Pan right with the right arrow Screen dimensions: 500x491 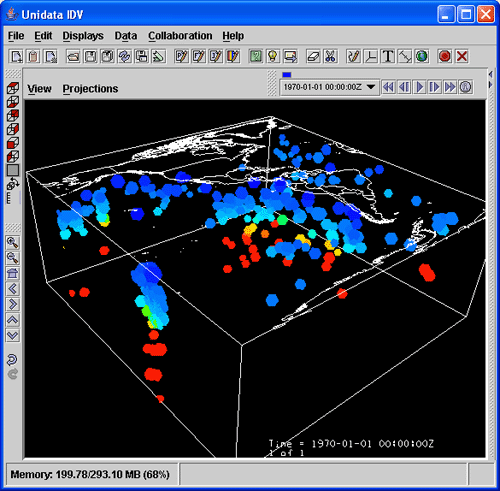13,304
